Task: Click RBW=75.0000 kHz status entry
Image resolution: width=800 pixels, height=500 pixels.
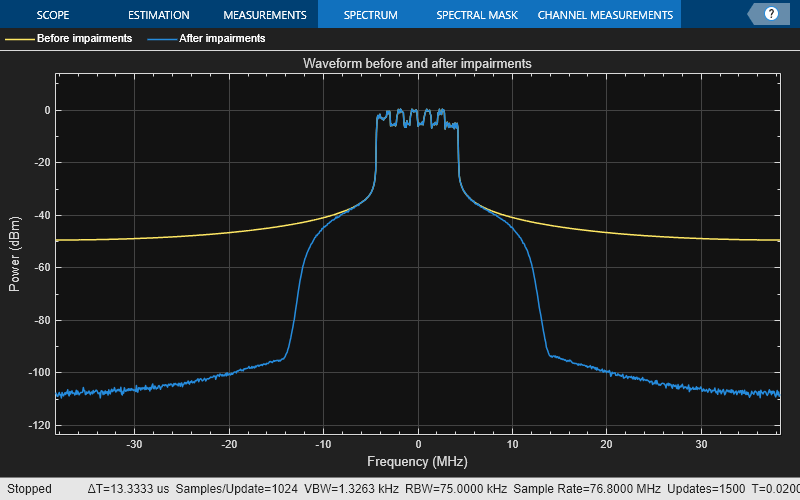Action: pyautogui.click(x=456, y=489)
